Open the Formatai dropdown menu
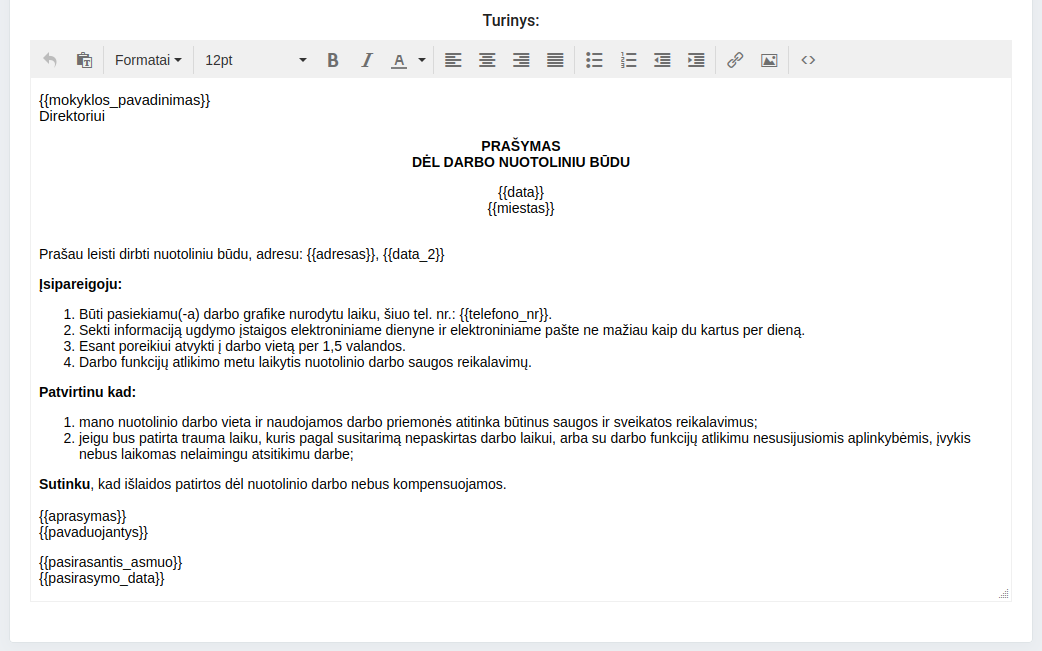The width and height of the screenshot is (1042, 651). (147, 60)
